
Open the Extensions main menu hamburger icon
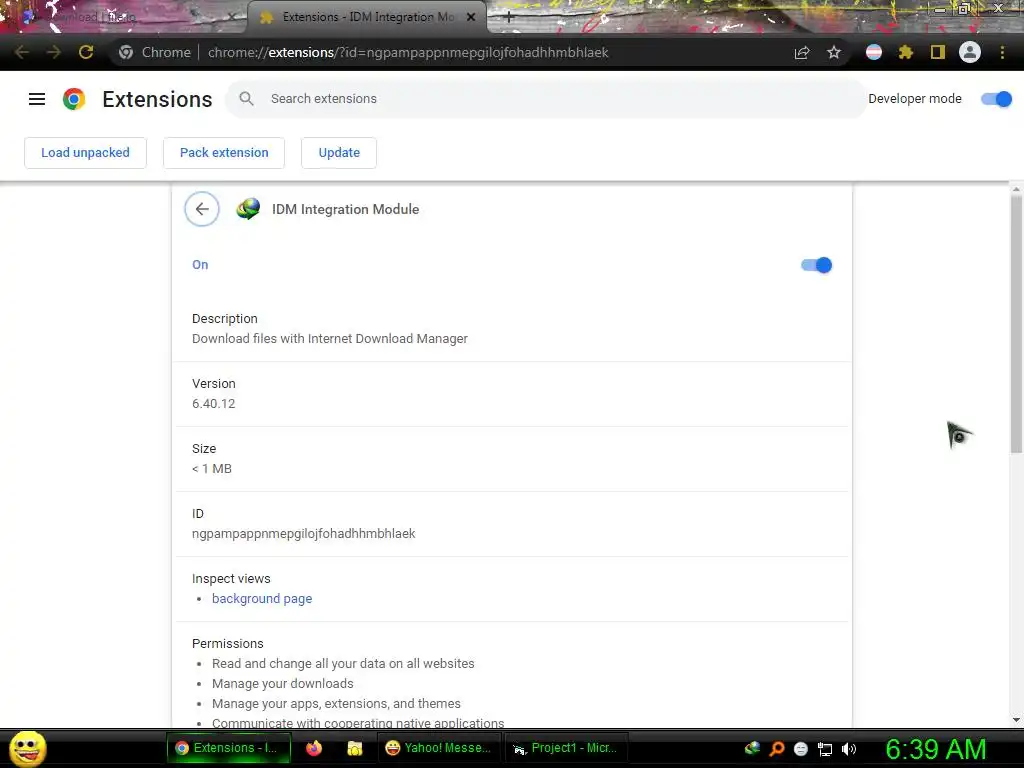point(37,99)
